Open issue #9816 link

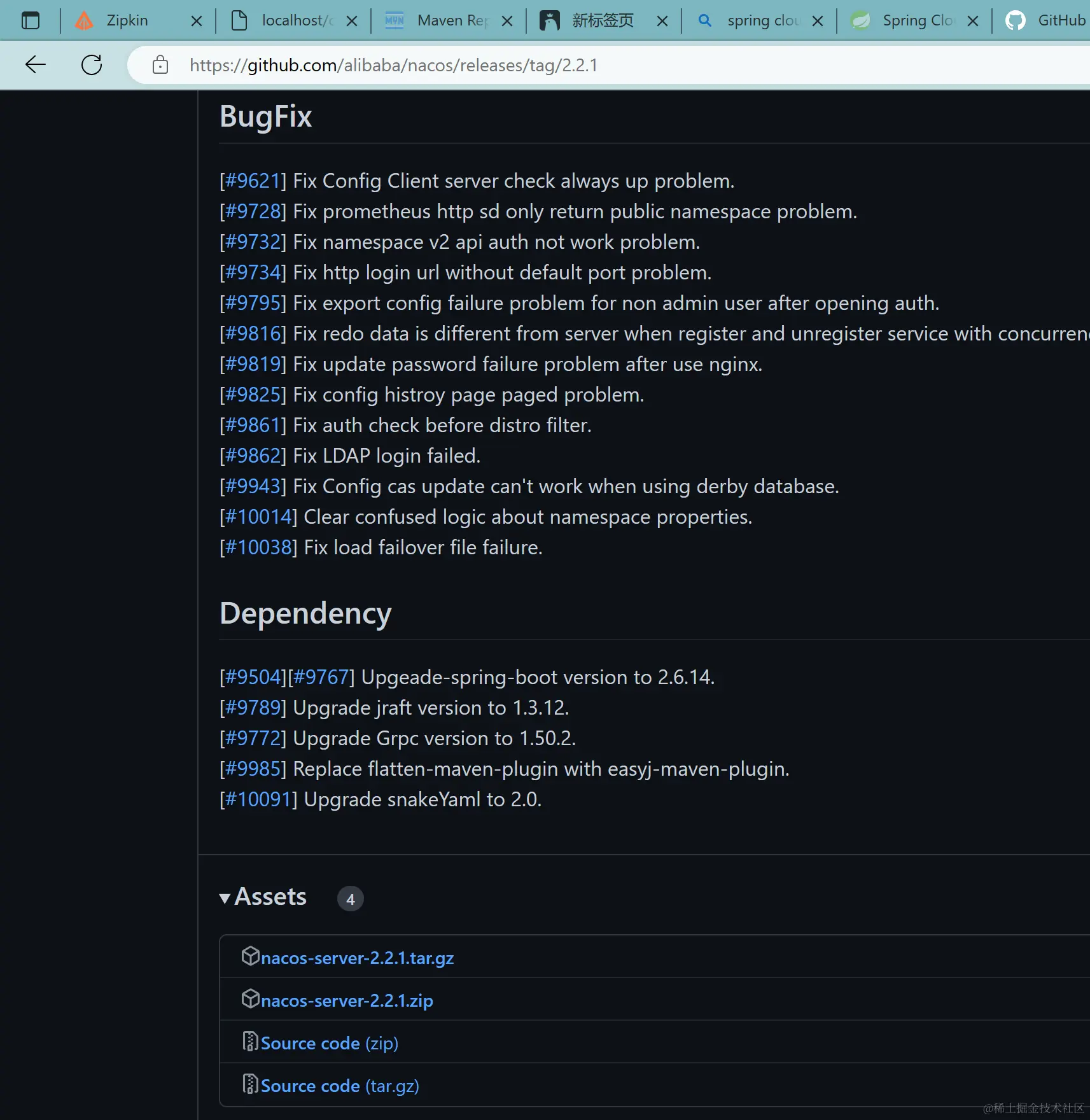point(253,333)
